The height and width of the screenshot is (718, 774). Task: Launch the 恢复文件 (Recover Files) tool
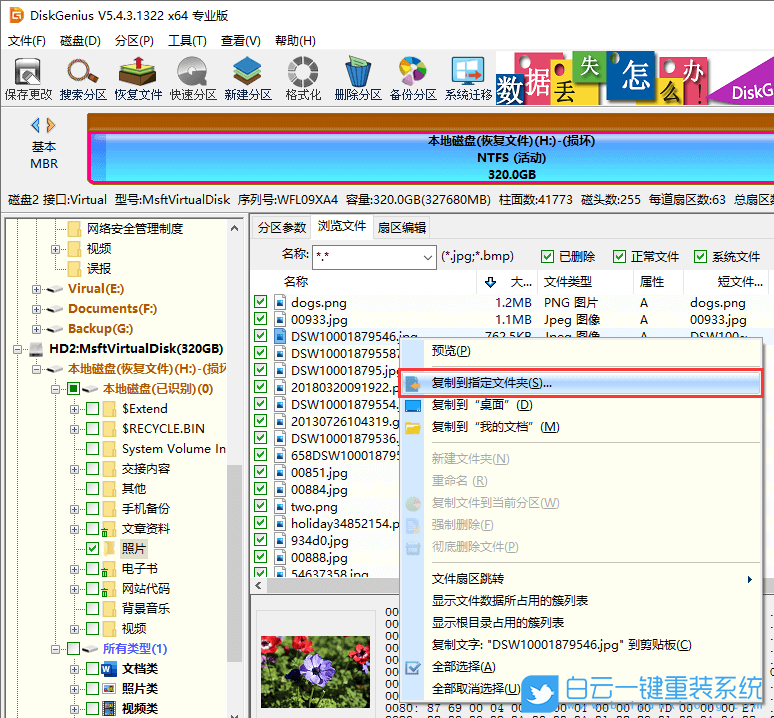coord(138,77)
